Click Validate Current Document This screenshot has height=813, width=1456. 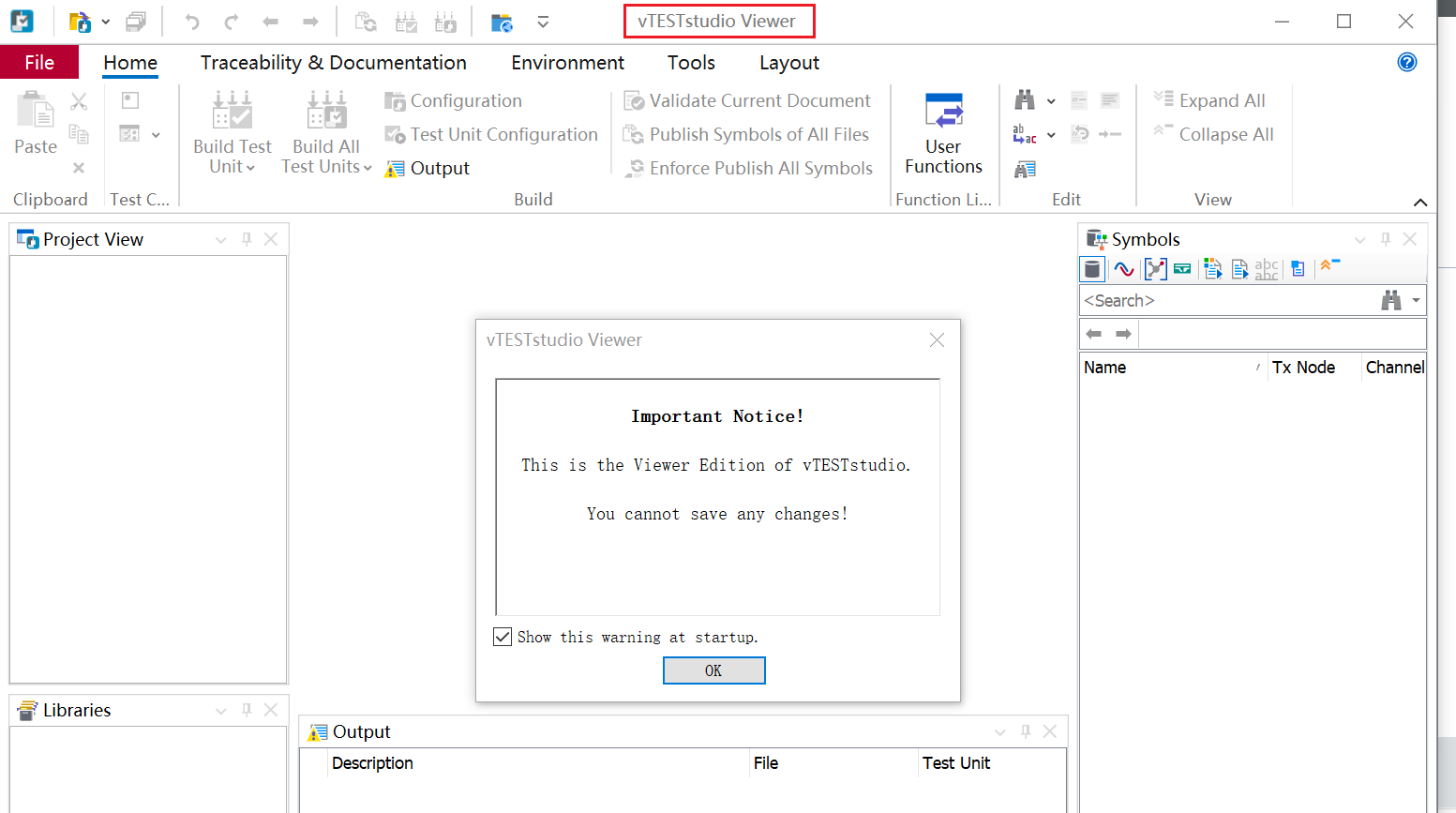pyautogui.click(x=747, y=100)
